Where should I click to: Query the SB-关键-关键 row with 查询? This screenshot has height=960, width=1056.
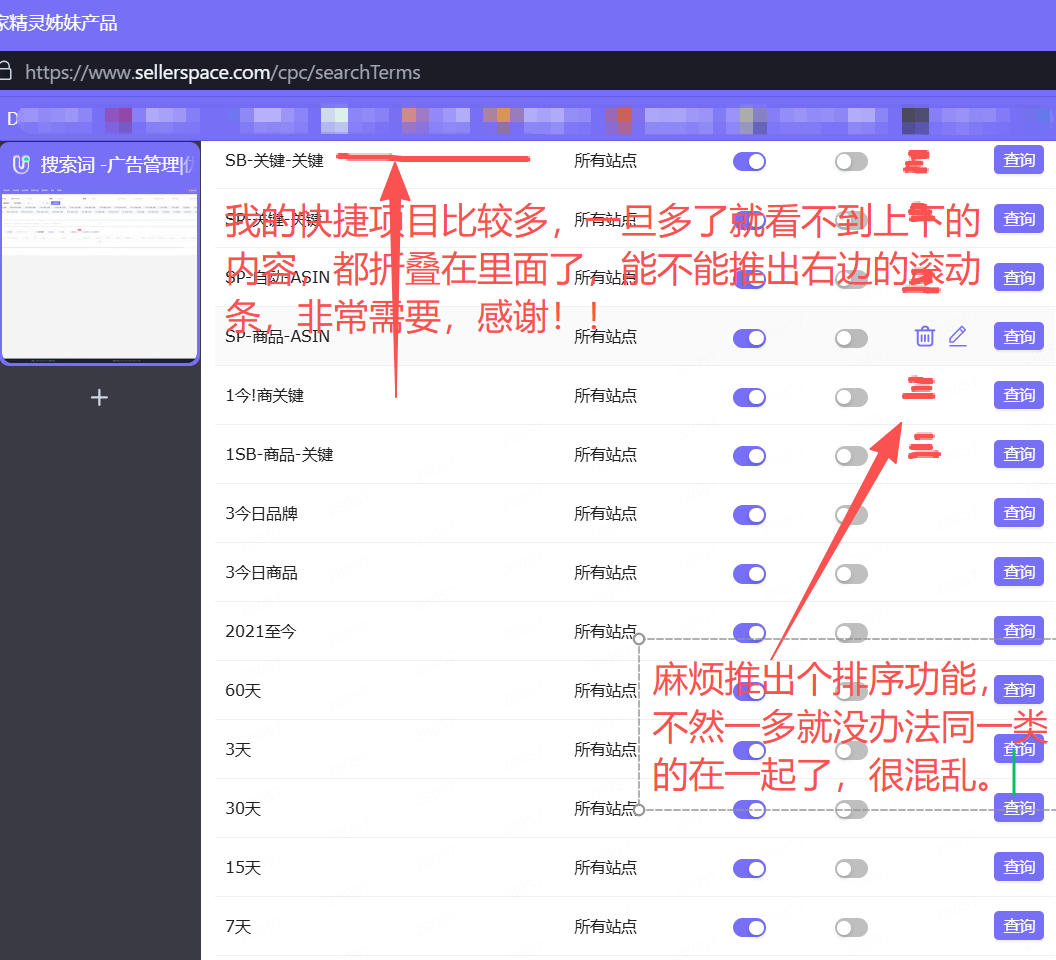tap(1018, 160)
